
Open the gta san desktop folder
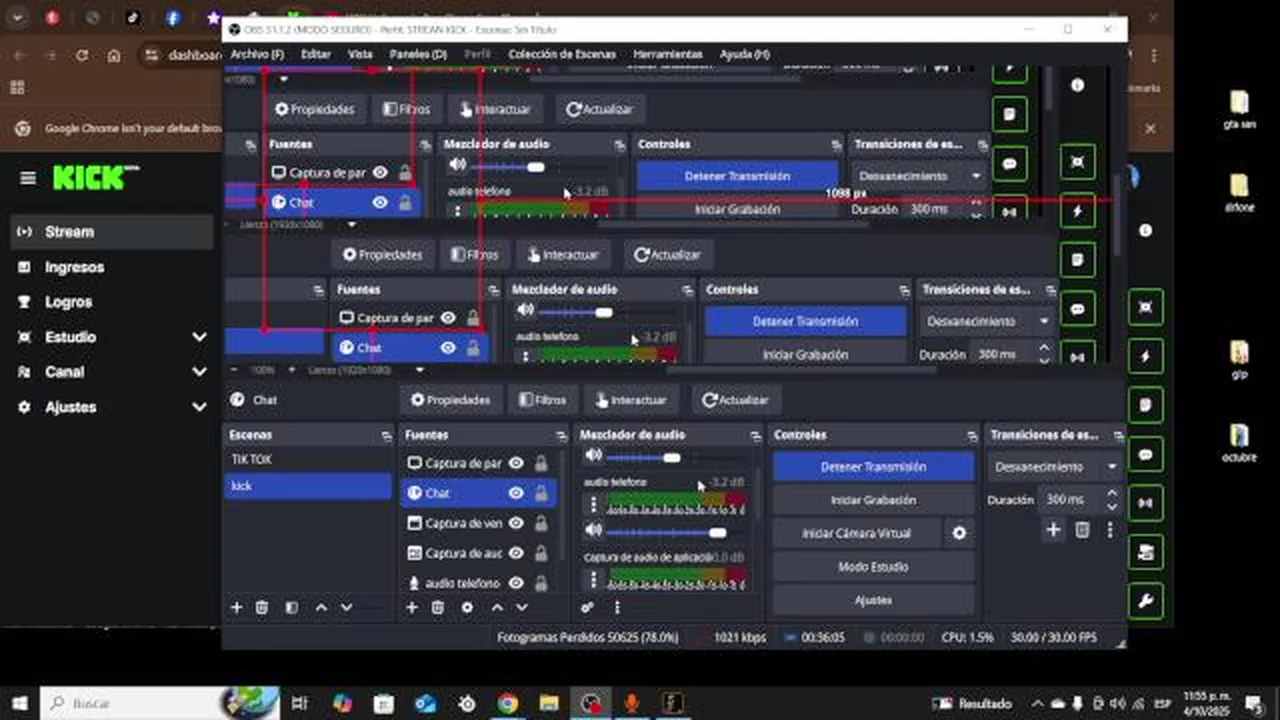[x=1239, y=110]
